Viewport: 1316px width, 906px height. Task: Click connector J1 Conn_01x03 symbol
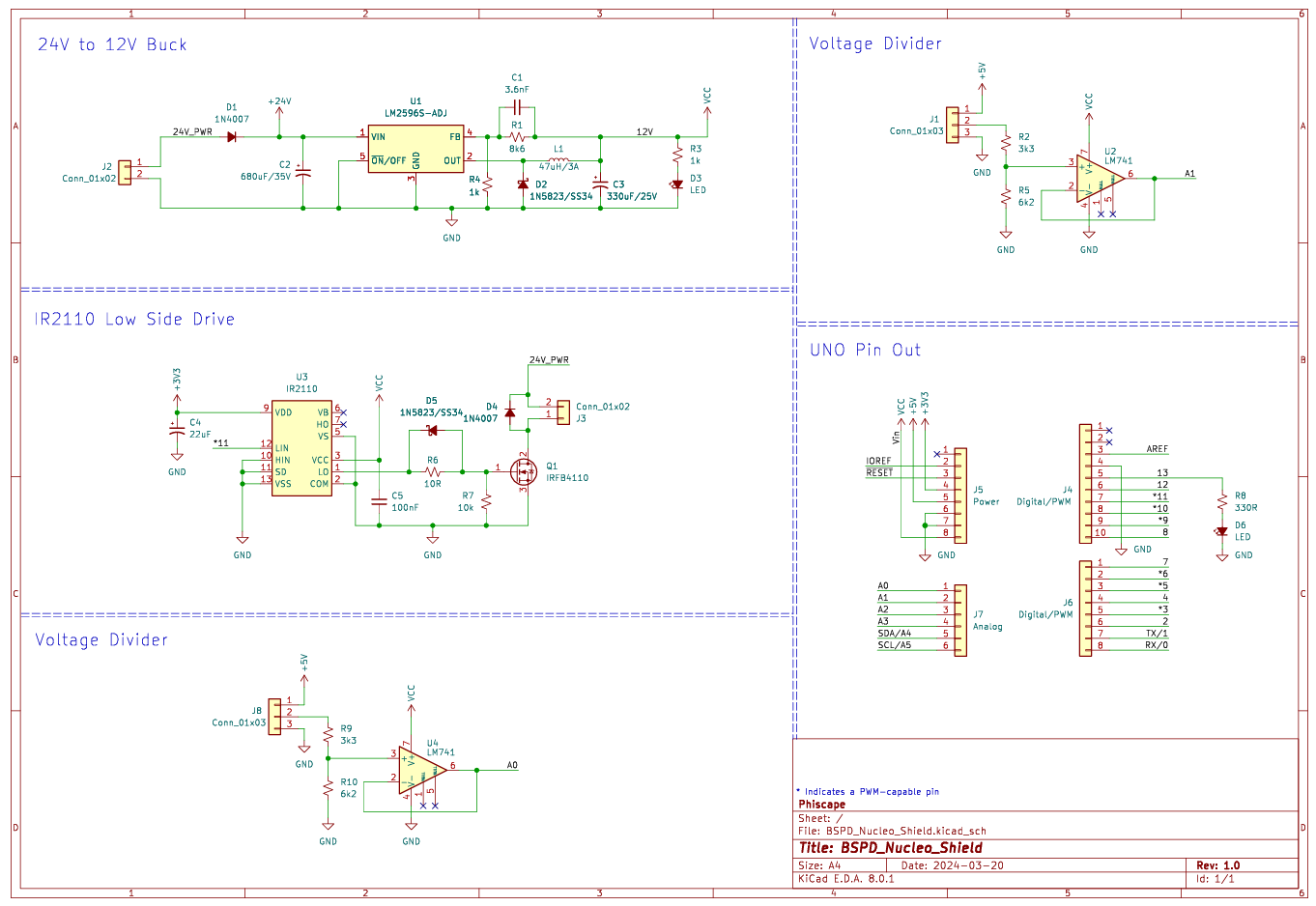coord(953,125)
